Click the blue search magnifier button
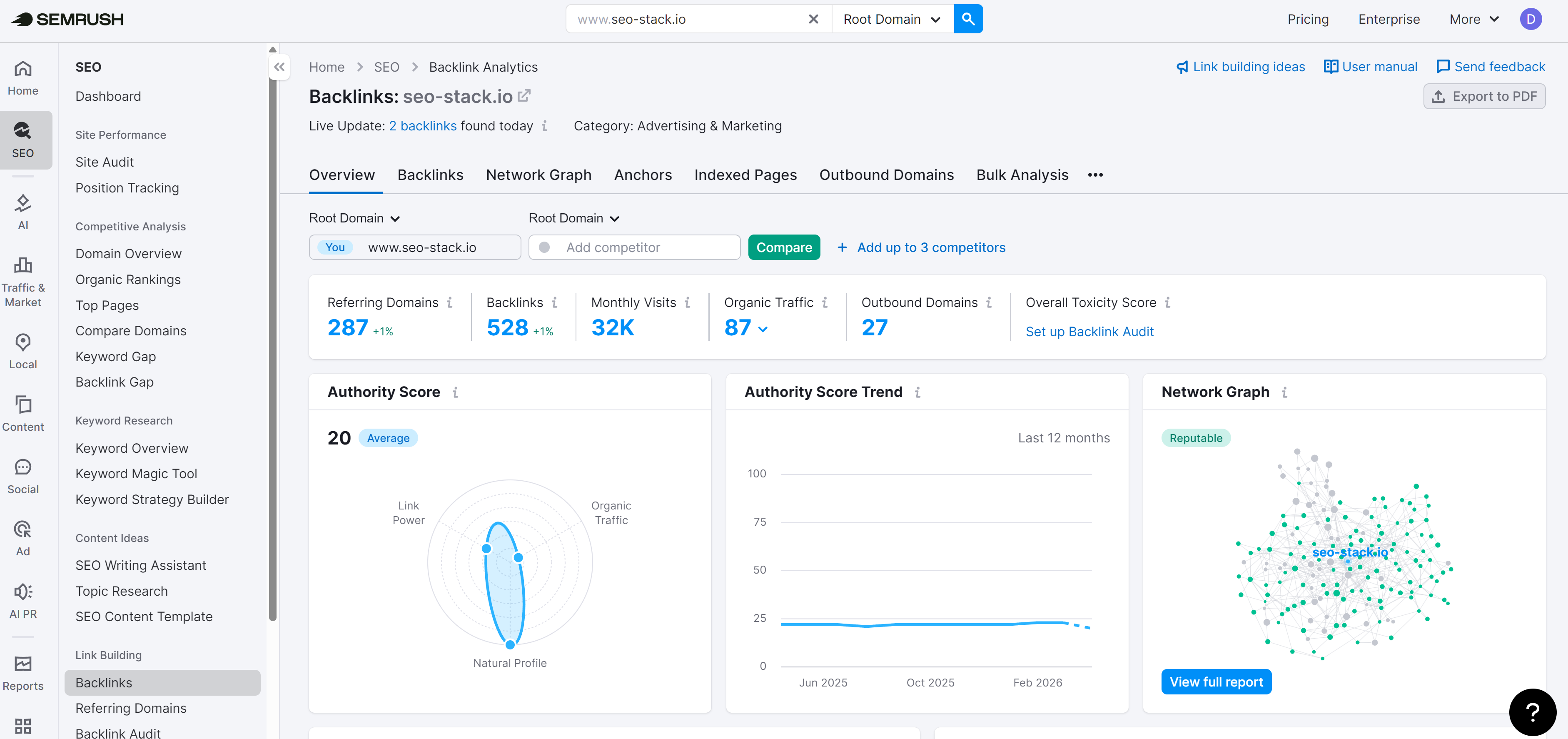1568x739 pixels. (x=968, y=19)
